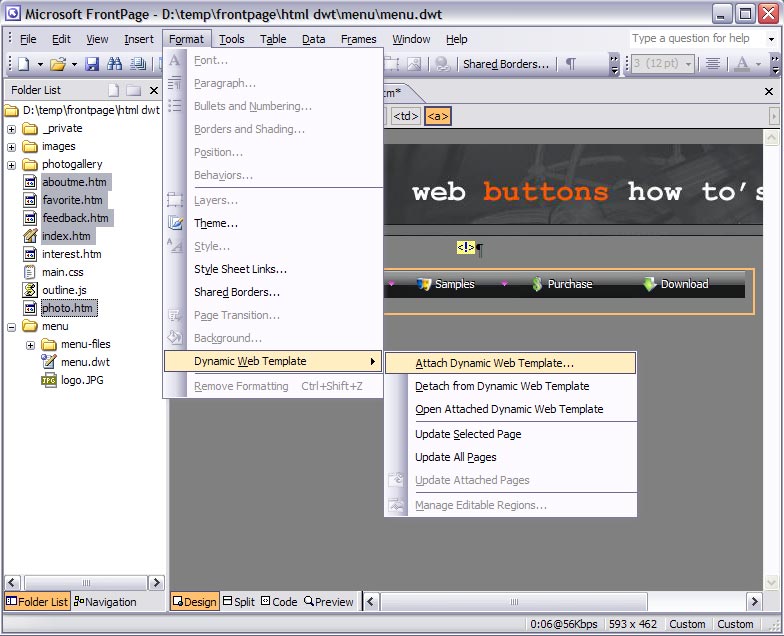This screenshot has width=784, height=636.
Task: Open the New Page dropdown arrow
Action: [40, 64]
